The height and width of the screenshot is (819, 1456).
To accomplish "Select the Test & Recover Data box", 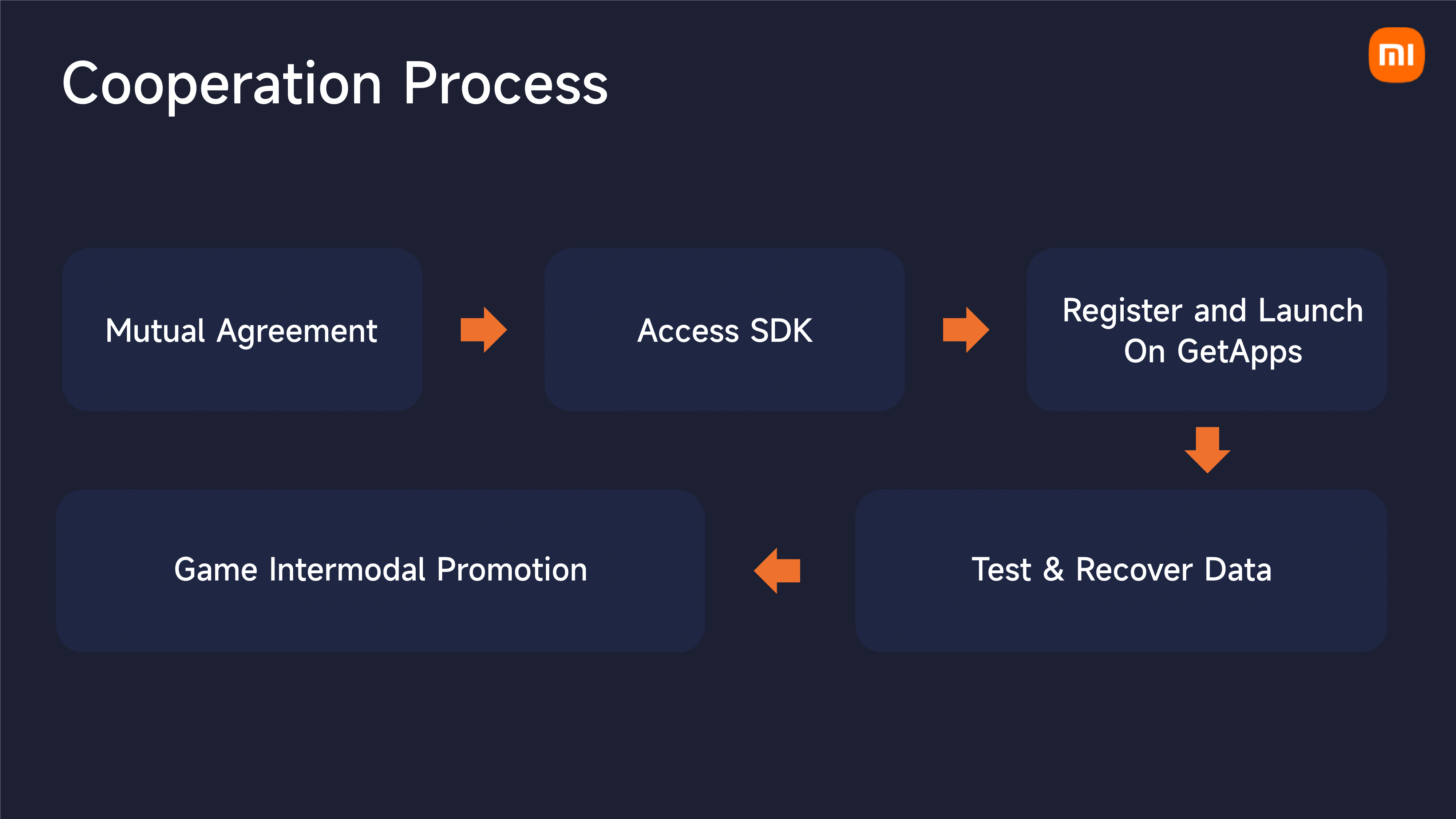I will point(1121,616).
